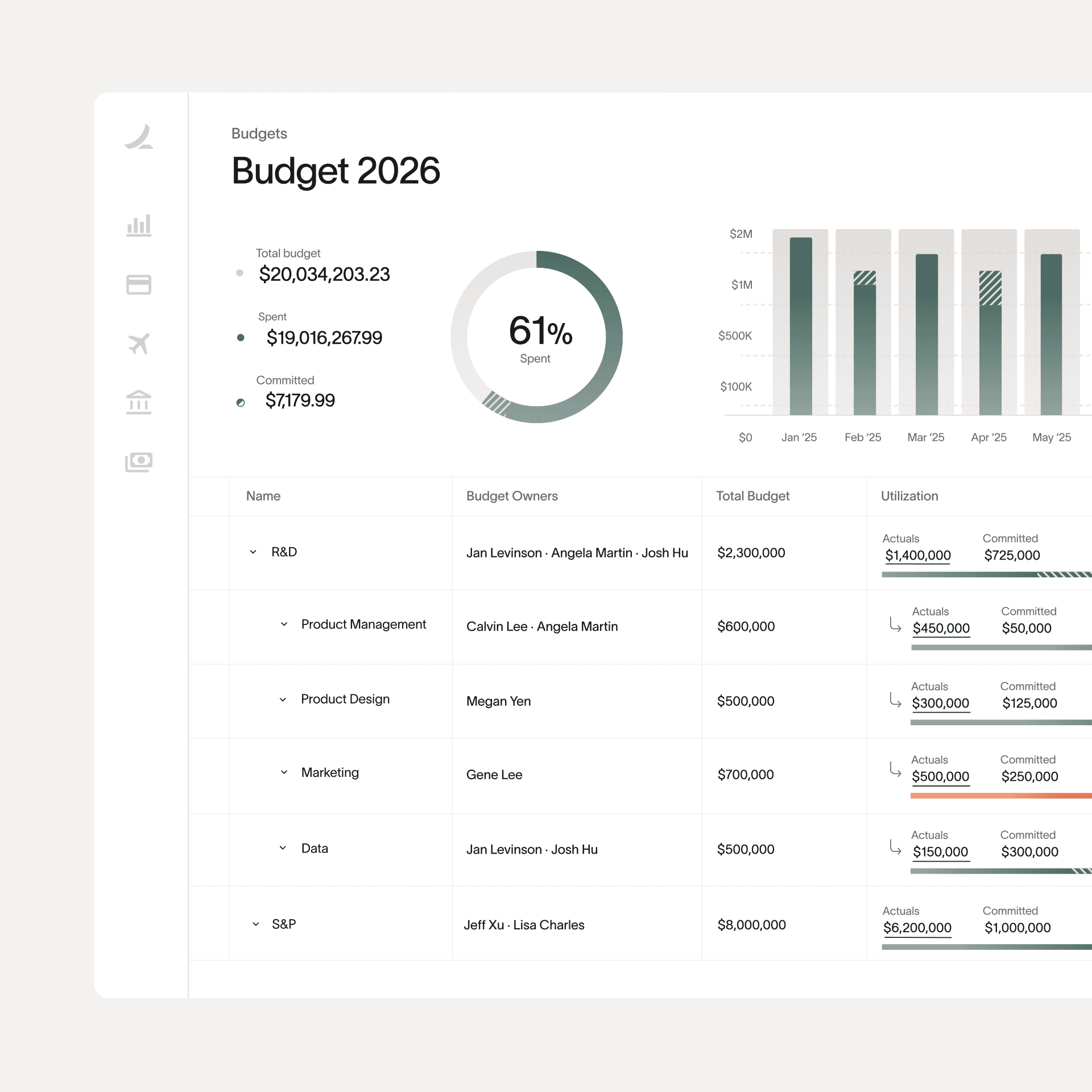This screenshot has width=1092, height=1092.
Task: Select the Data row name
Action: point(315,848)
